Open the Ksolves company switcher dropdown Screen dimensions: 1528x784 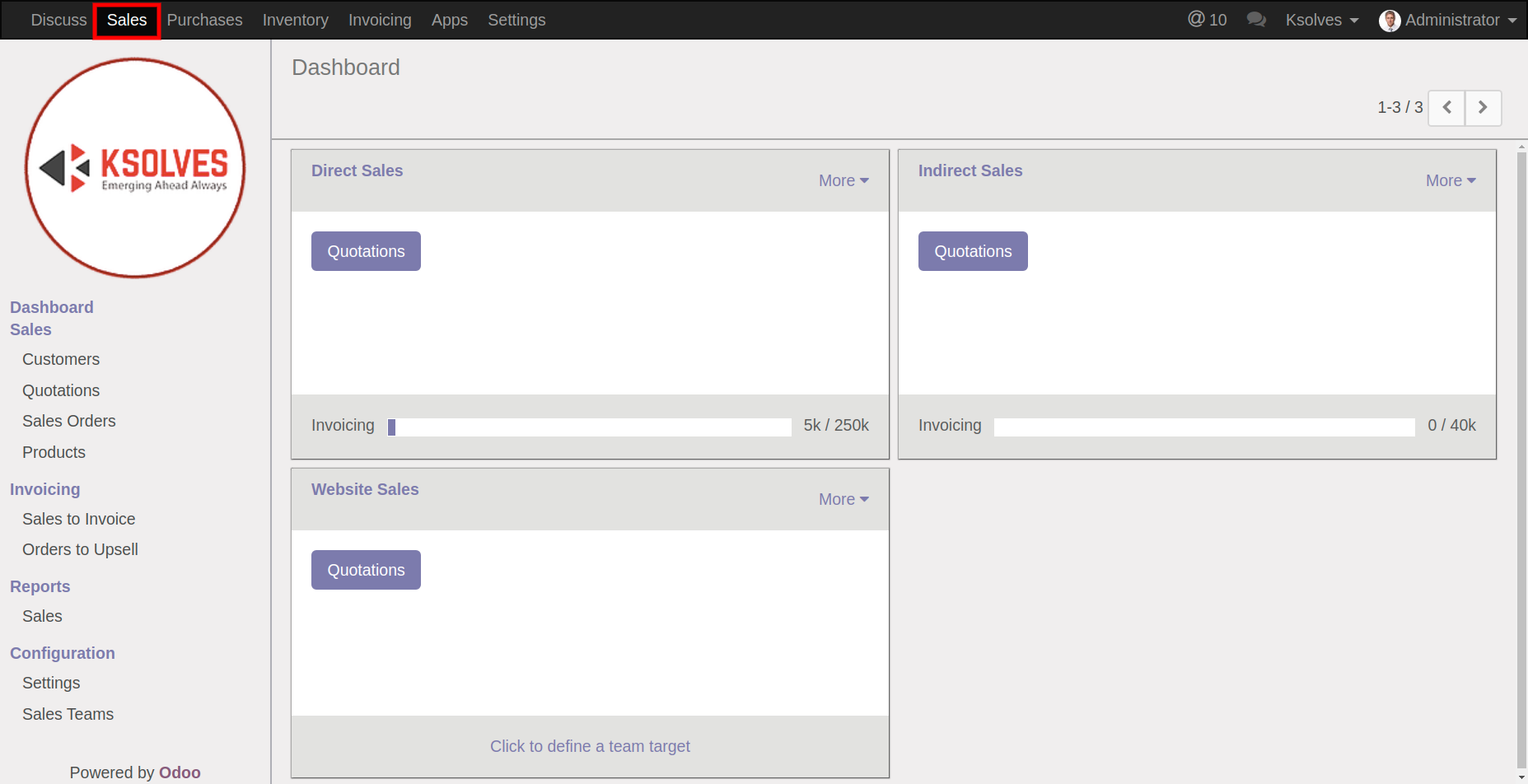pos(1321,20)
